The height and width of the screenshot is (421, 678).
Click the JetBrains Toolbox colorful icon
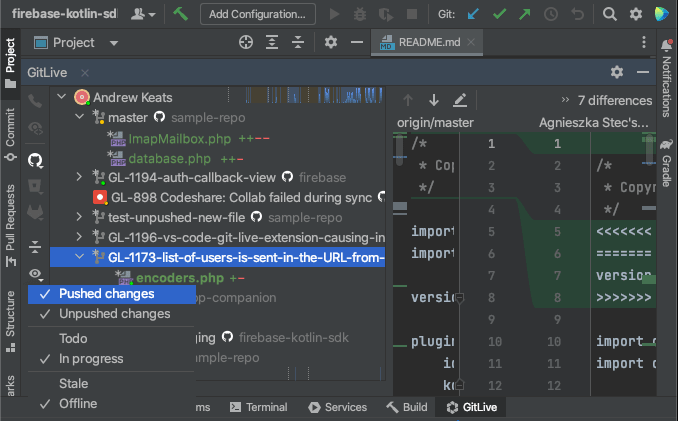[x=661, y=14]
